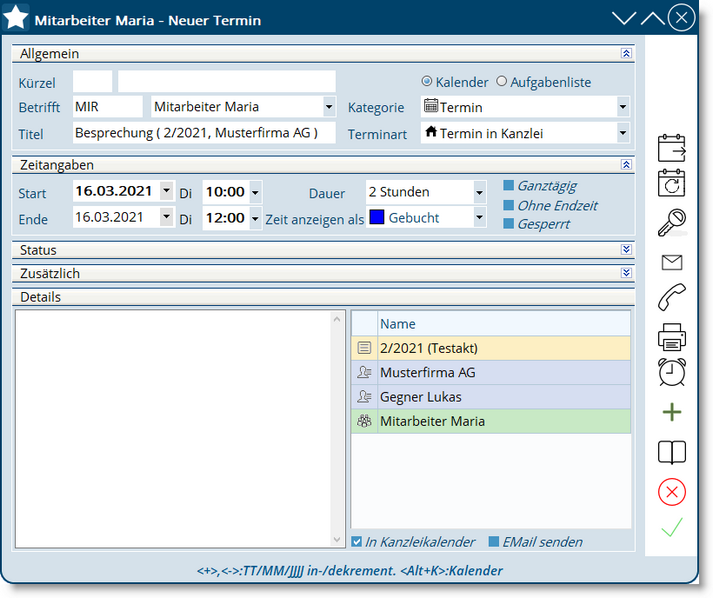Viewport: 713px width, 598px height.
Task: Click the Details scrollbar down arrow
Action: (x=337, y=539)
